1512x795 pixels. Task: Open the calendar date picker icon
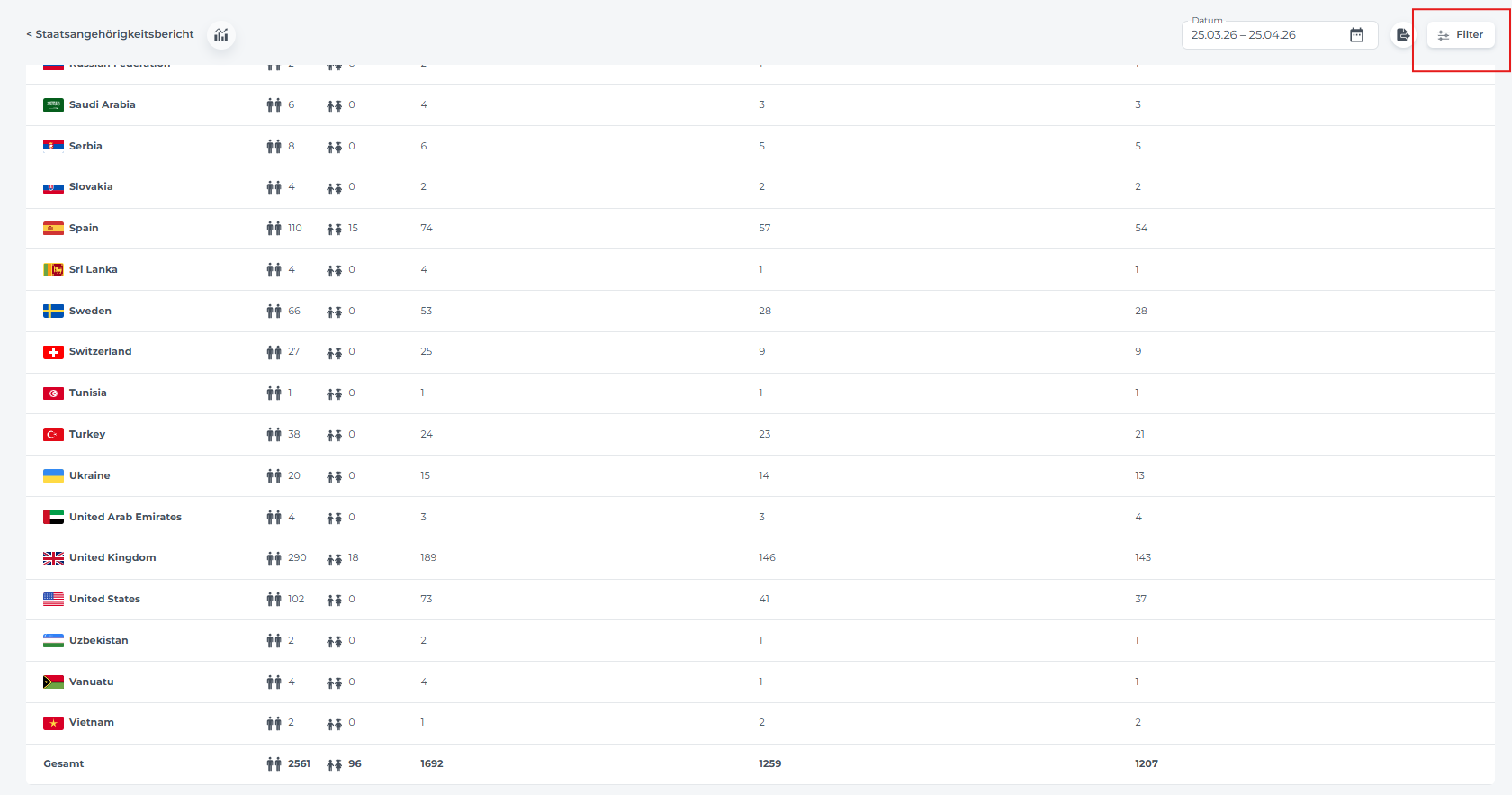pos(1356,35)
